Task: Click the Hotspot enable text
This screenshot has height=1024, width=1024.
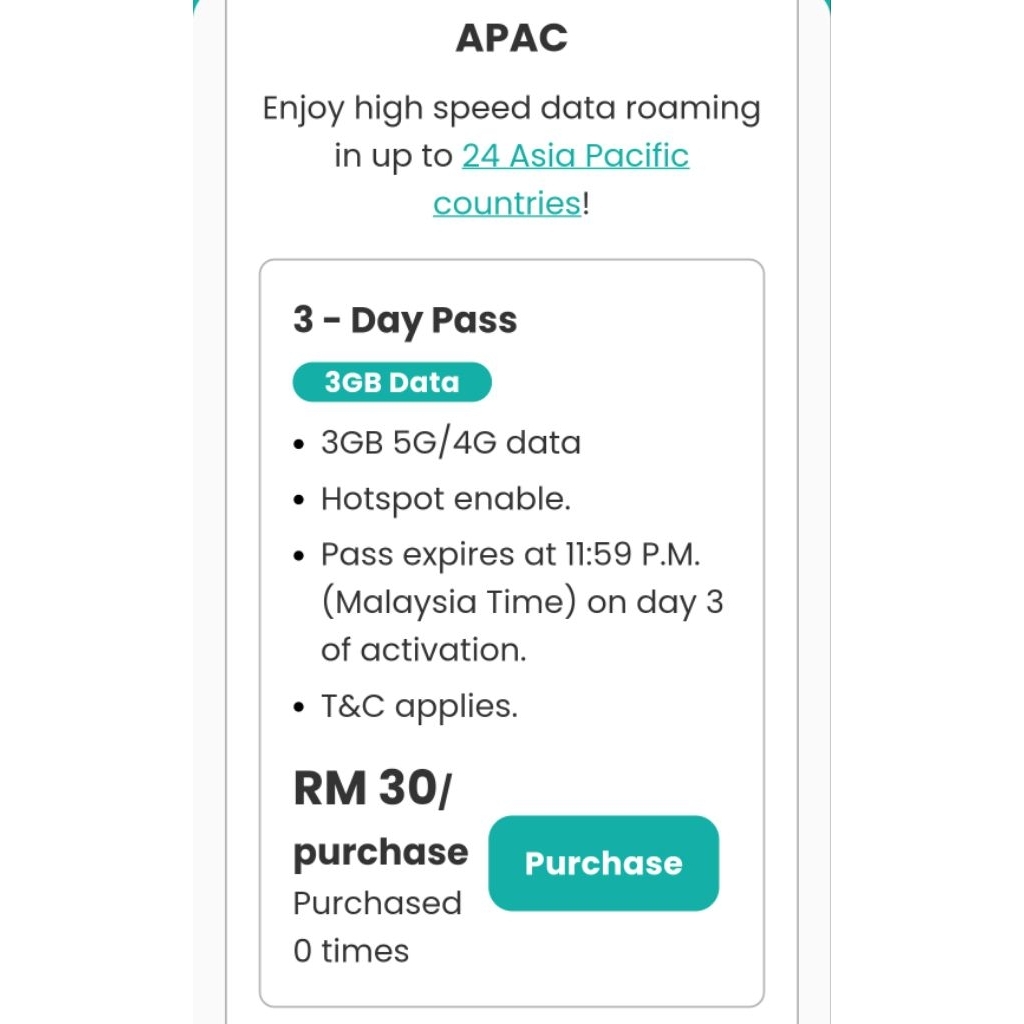Action: point(445,499)
